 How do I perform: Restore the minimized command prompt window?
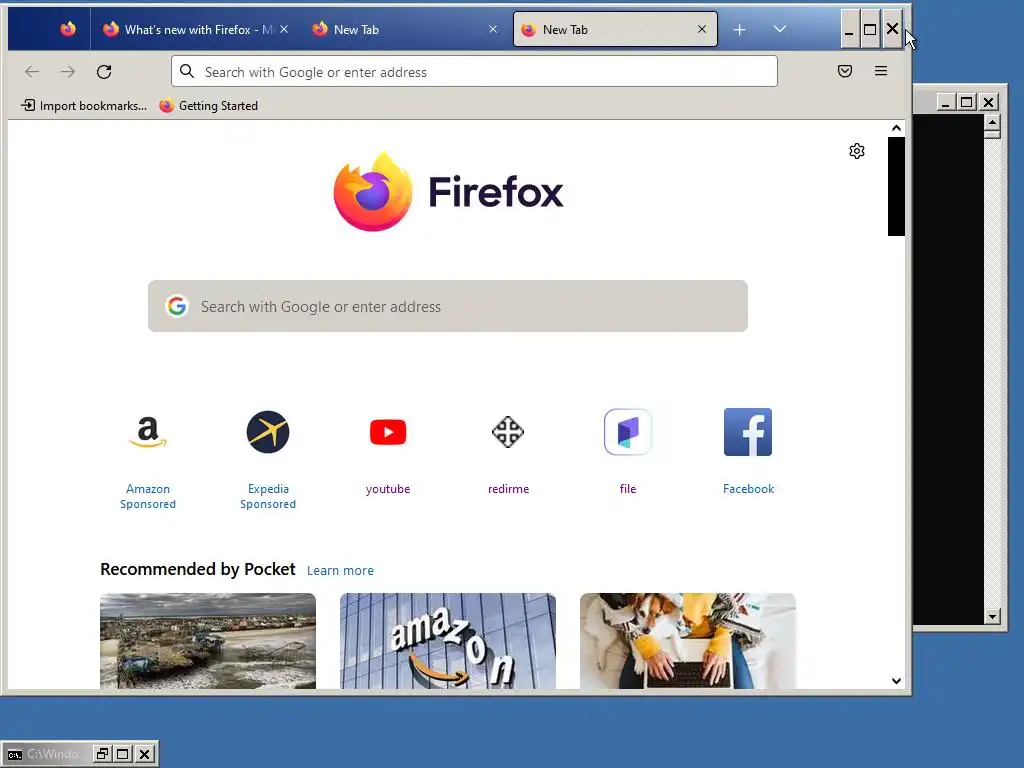pos(103,754)
